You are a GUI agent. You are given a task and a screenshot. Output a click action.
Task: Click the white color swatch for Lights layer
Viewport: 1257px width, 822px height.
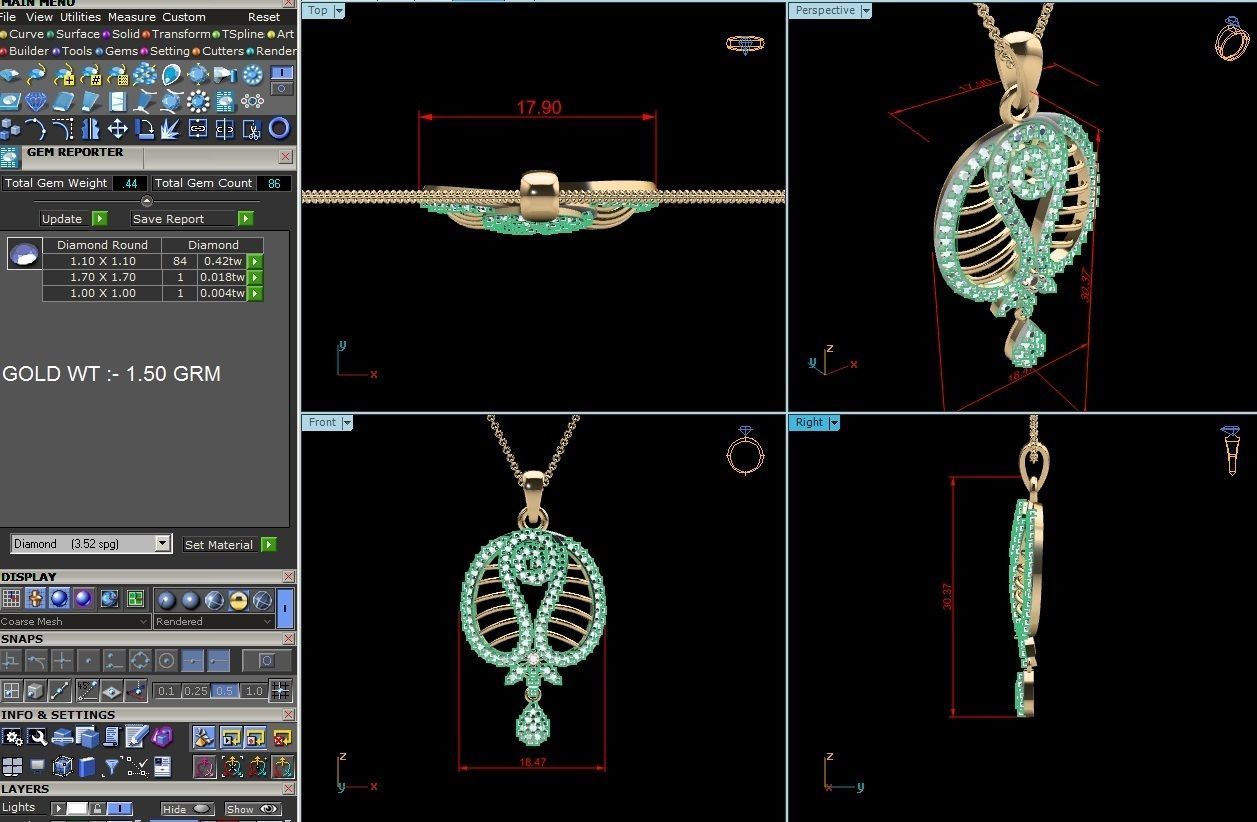(x=77, y=809)
